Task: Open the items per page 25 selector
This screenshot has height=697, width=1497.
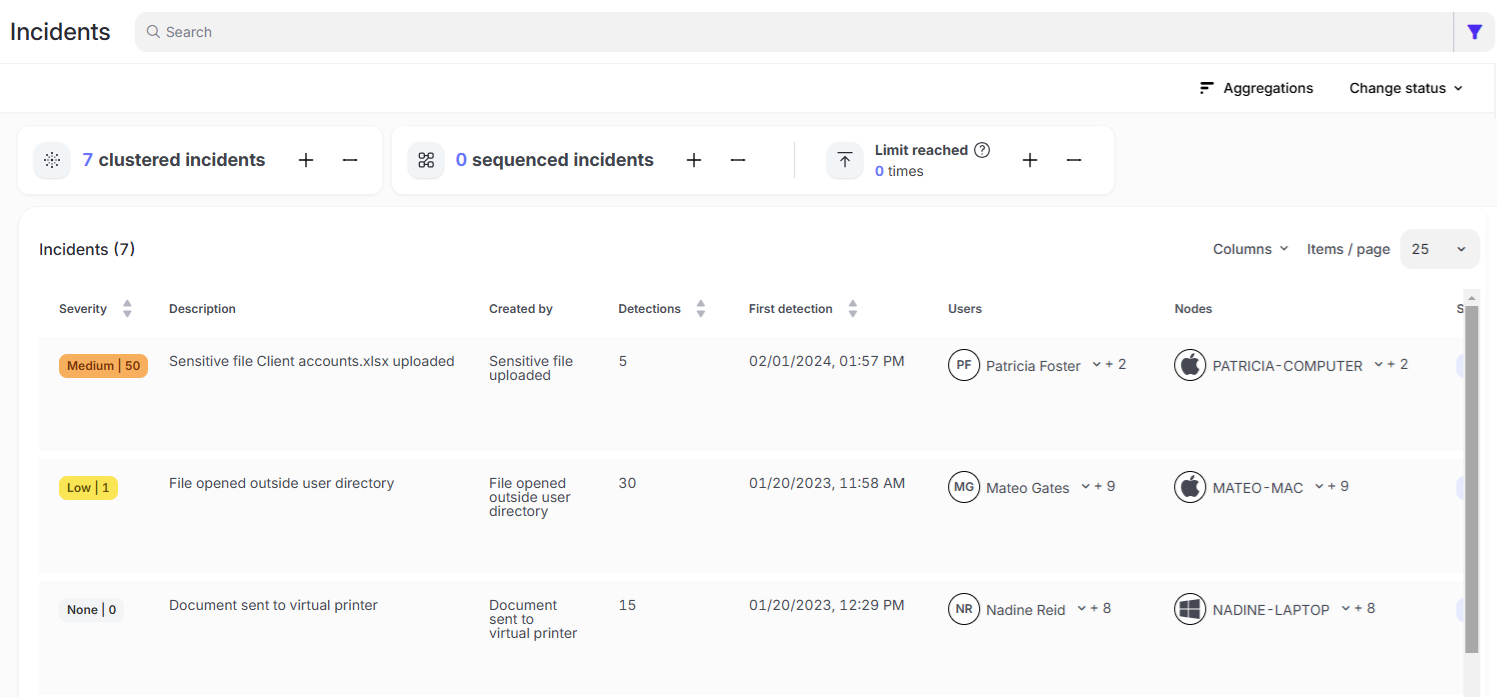Action: pos(1439,249)
